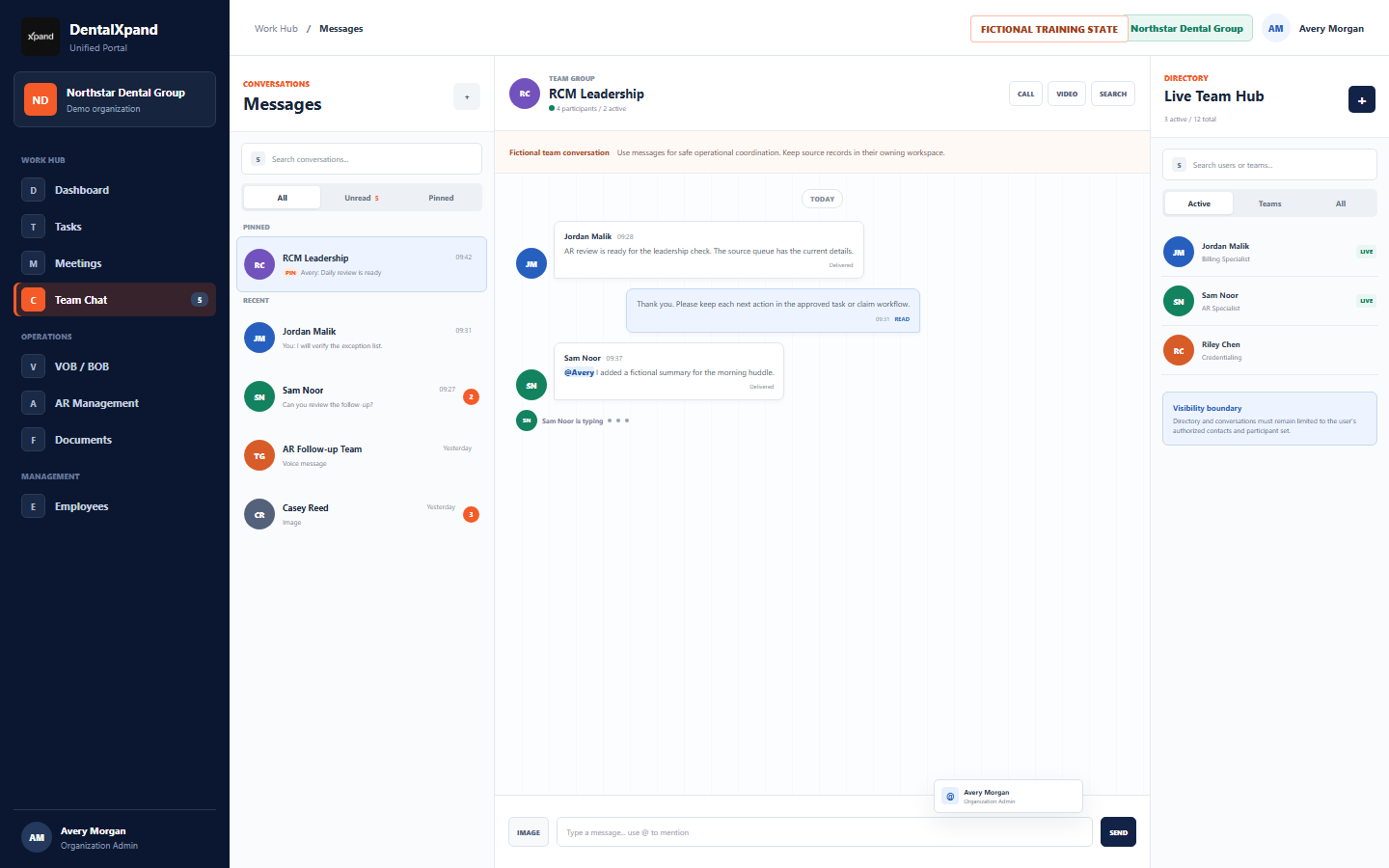Image resolution: width=1389 pixels, height=868 pixels.
Task: Click the Search users or teams field
Action: 1269,165
